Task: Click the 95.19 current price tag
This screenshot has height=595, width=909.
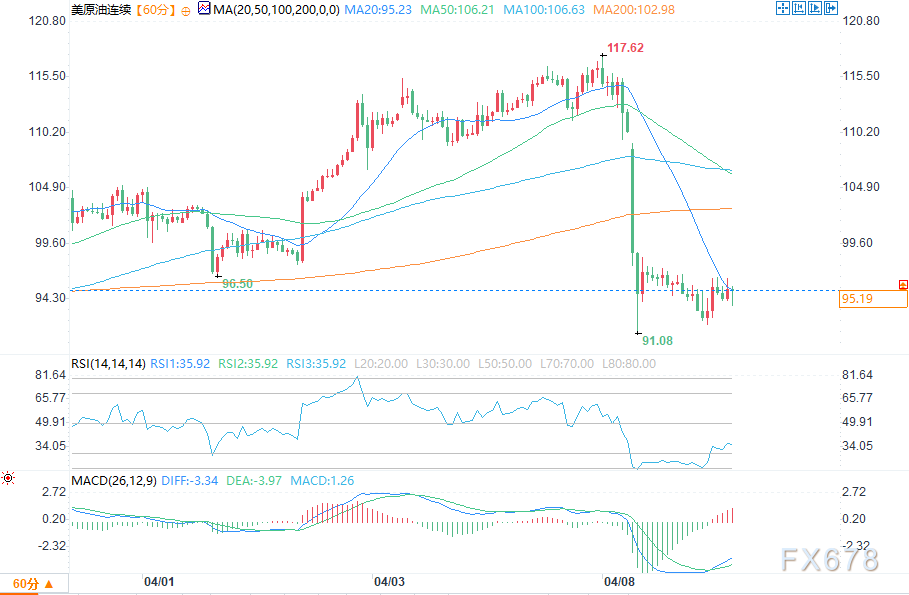Action: click(858, 298)
